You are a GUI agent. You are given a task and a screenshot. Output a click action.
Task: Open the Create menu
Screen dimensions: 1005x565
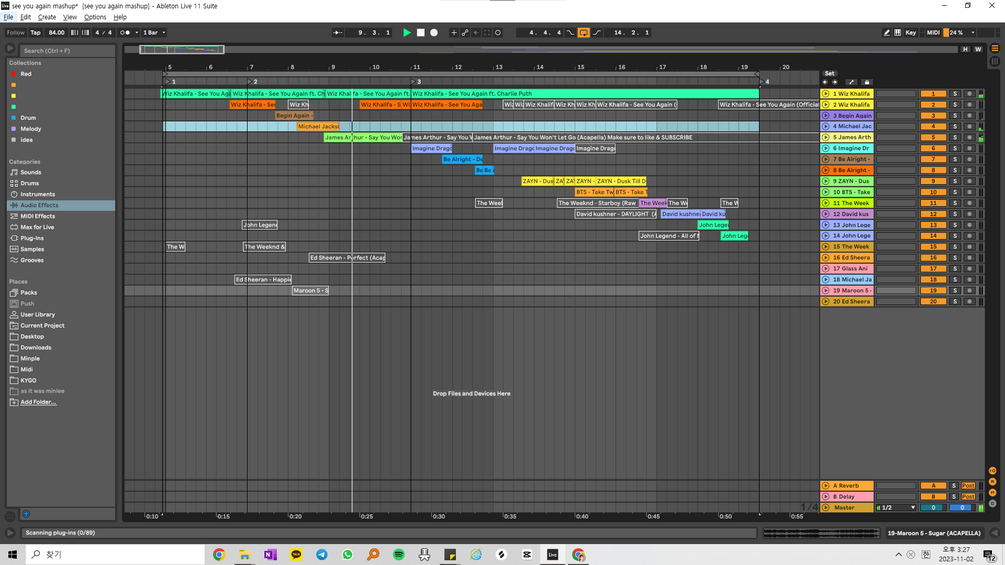click(47, 17)
